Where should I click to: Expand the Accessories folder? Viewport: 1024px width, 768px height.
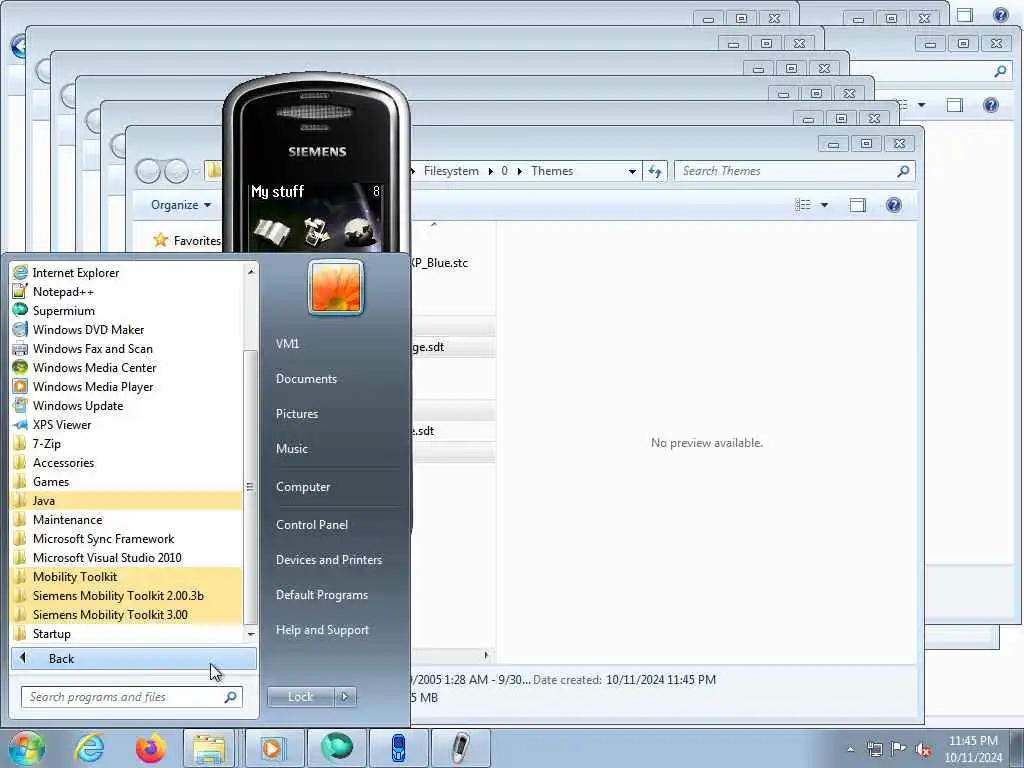[x=127, y=462]
